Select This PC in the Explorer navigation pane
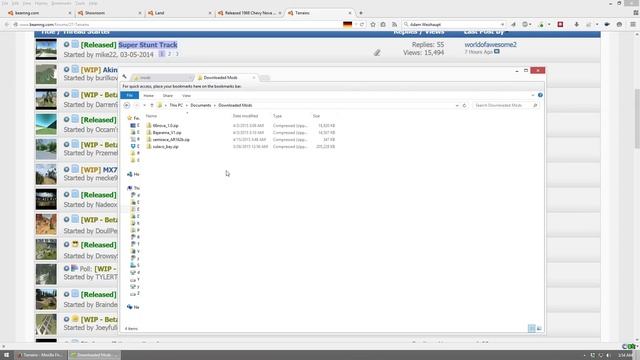This screenshot has height=360, width=640. [x=133, y=188]
